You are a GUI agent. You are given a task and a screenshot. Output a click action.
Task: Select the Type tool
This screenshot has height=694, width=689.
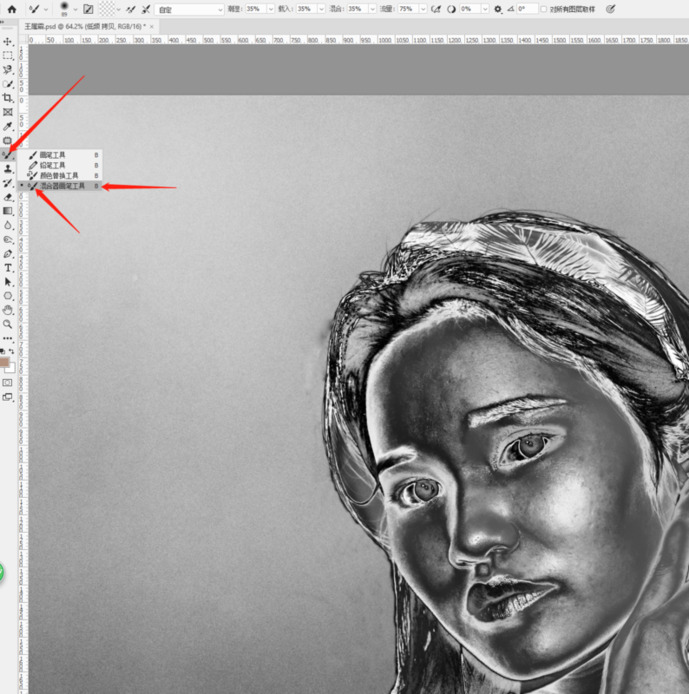coord(8,268)
